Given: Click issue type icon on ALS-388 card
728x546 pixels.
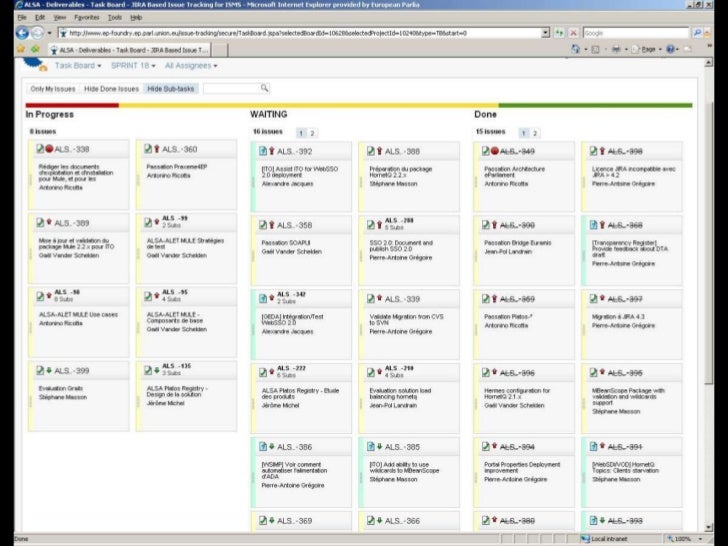Looking at the screenshot, I should tap(371, 151).
